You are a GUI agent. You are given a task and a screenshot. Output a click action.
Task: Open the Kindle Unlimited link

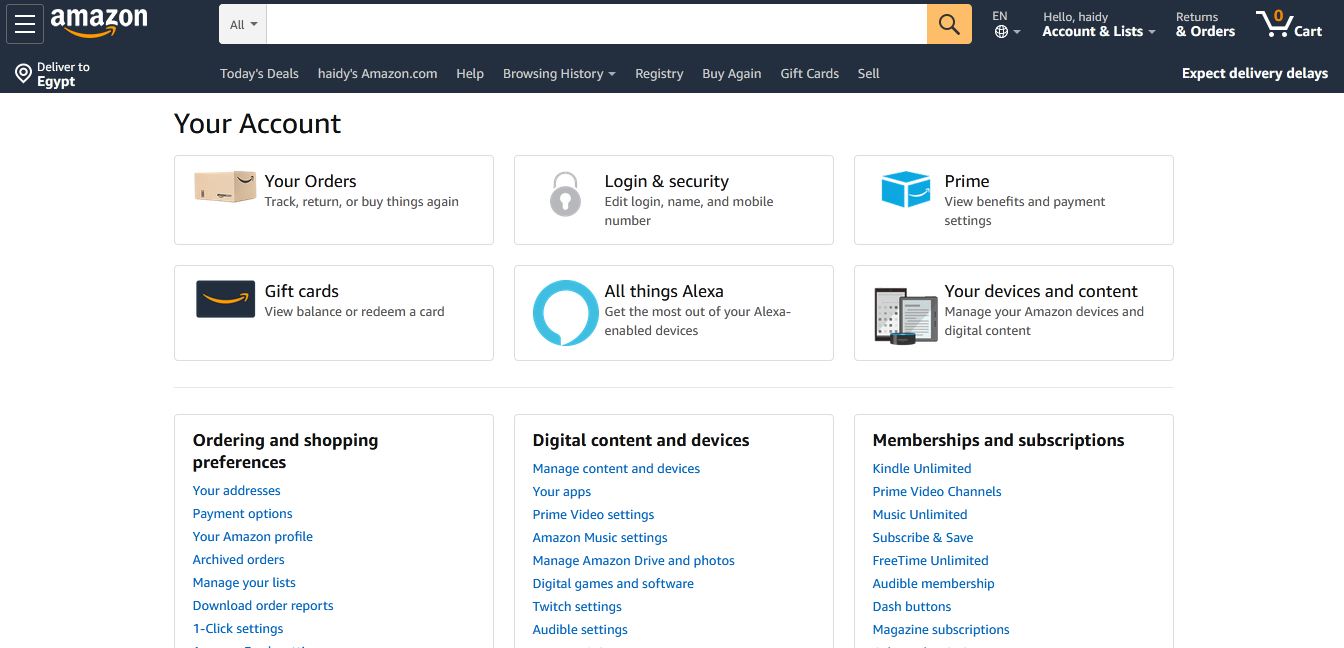click(921, 468)
